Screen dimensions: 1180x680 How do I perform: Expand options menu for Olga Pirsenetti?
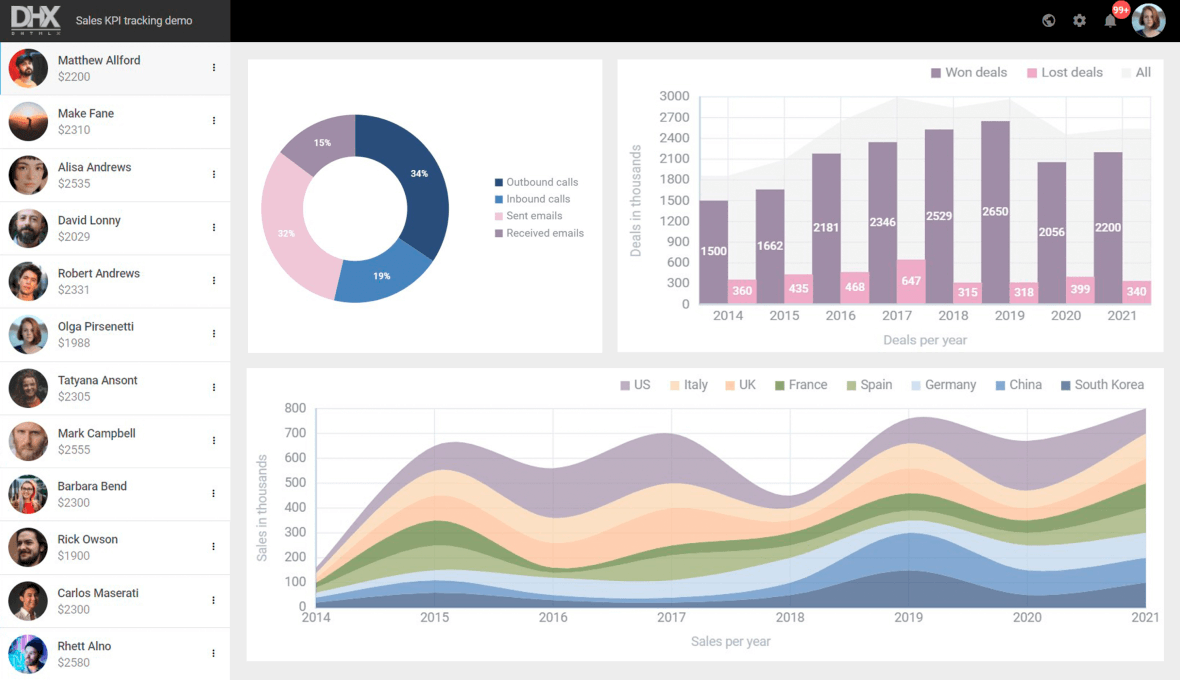point(214,334)
